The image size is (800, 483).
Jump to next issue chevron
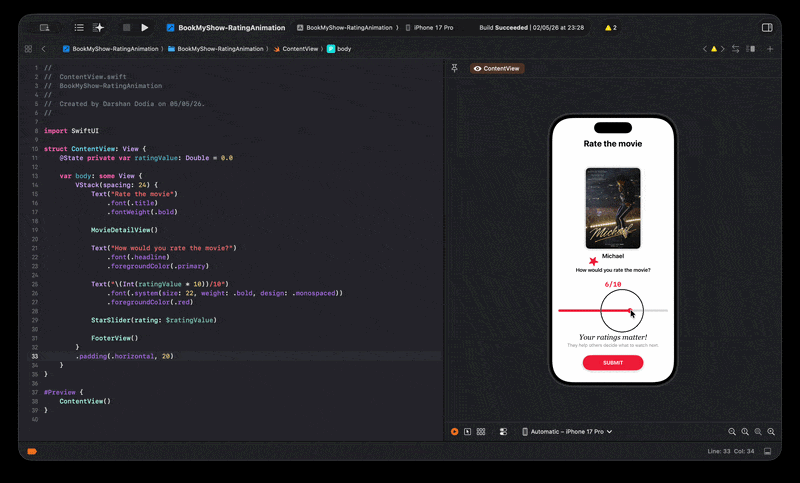(x=722, y=49)
